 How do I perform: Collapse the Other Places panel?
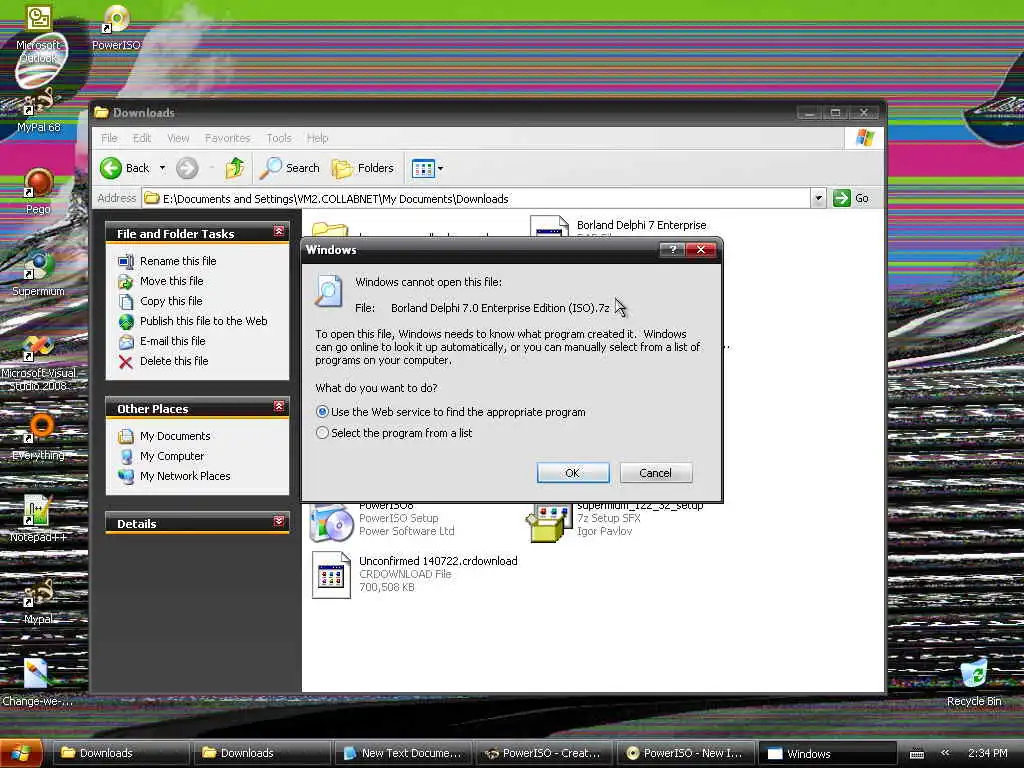click(279, 407)
